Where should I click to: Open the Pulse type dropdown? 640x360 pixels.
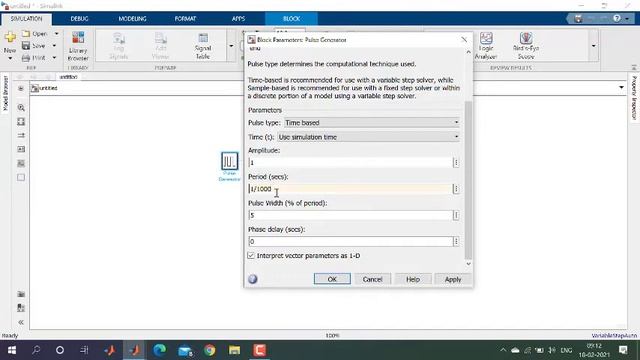[x=372, y=122]
